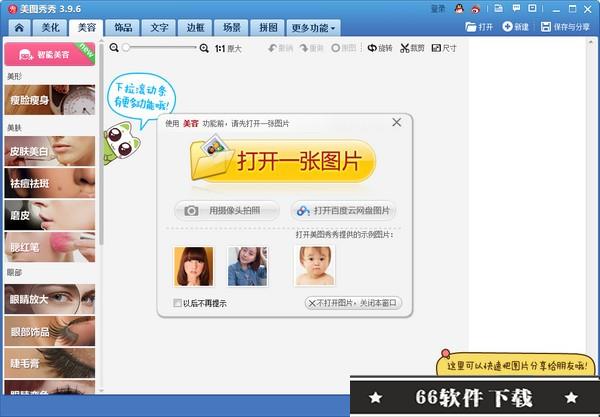The image size is (600, 417).
Task: Open the baby sample image
Action: [315, 266]
